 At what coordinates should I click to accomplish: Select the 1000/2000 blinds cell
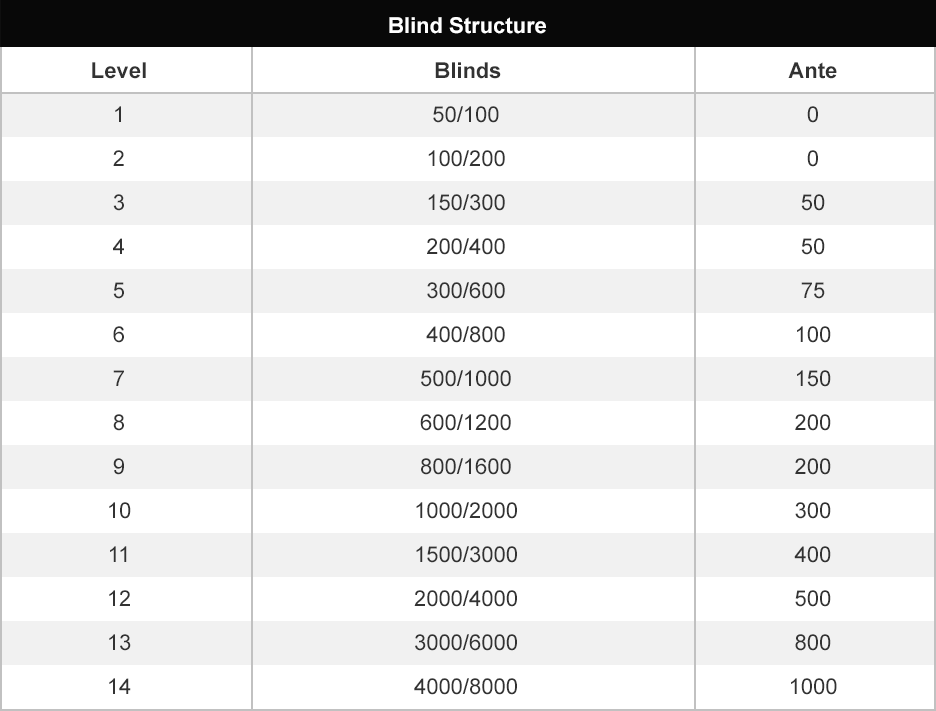[x=466, y=511]
